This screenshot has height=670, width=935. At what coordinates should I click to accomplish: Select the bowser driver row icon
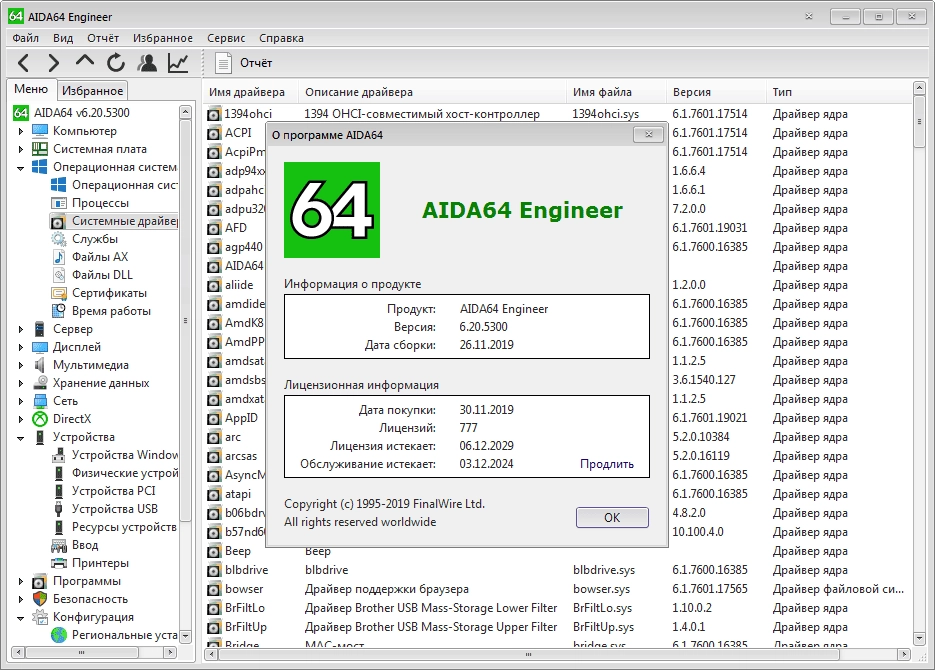(213, 589)
